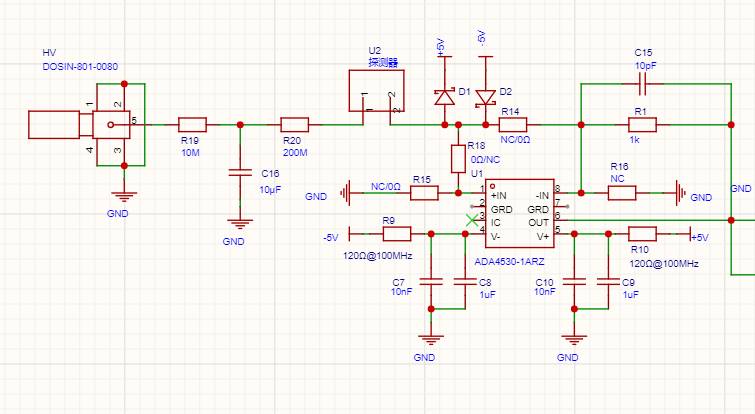This screenshot has width=755, height=414.
Task: Click the 10nF value of C7
Action: click(x=402, y=292)
